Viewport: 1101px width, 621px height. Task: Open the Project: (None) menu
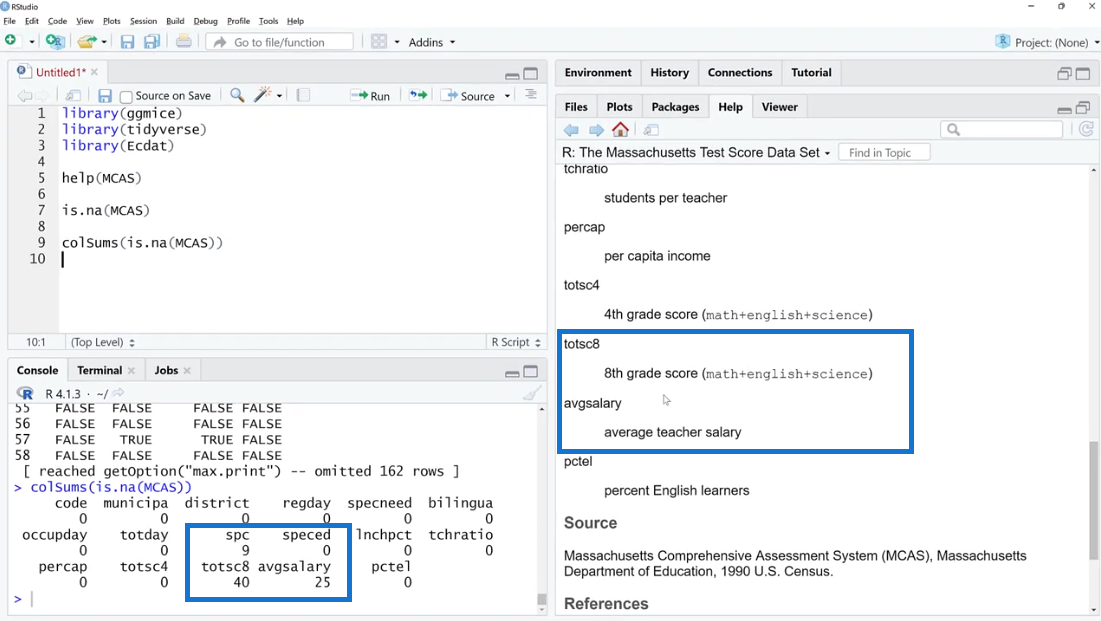pos(1047,42)
